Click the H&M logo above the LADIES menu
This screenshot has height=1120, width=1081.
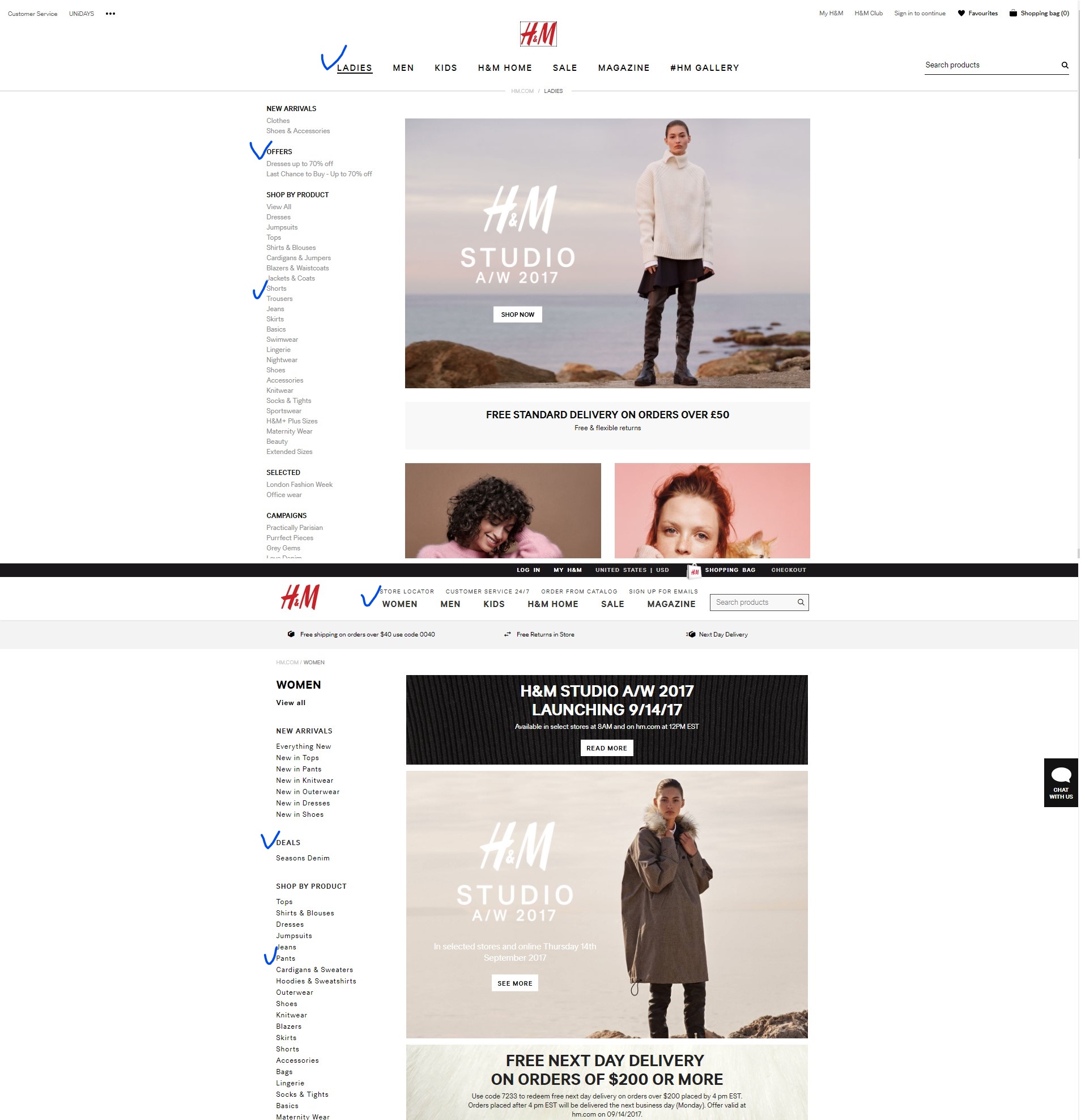[x=538, y=34]
